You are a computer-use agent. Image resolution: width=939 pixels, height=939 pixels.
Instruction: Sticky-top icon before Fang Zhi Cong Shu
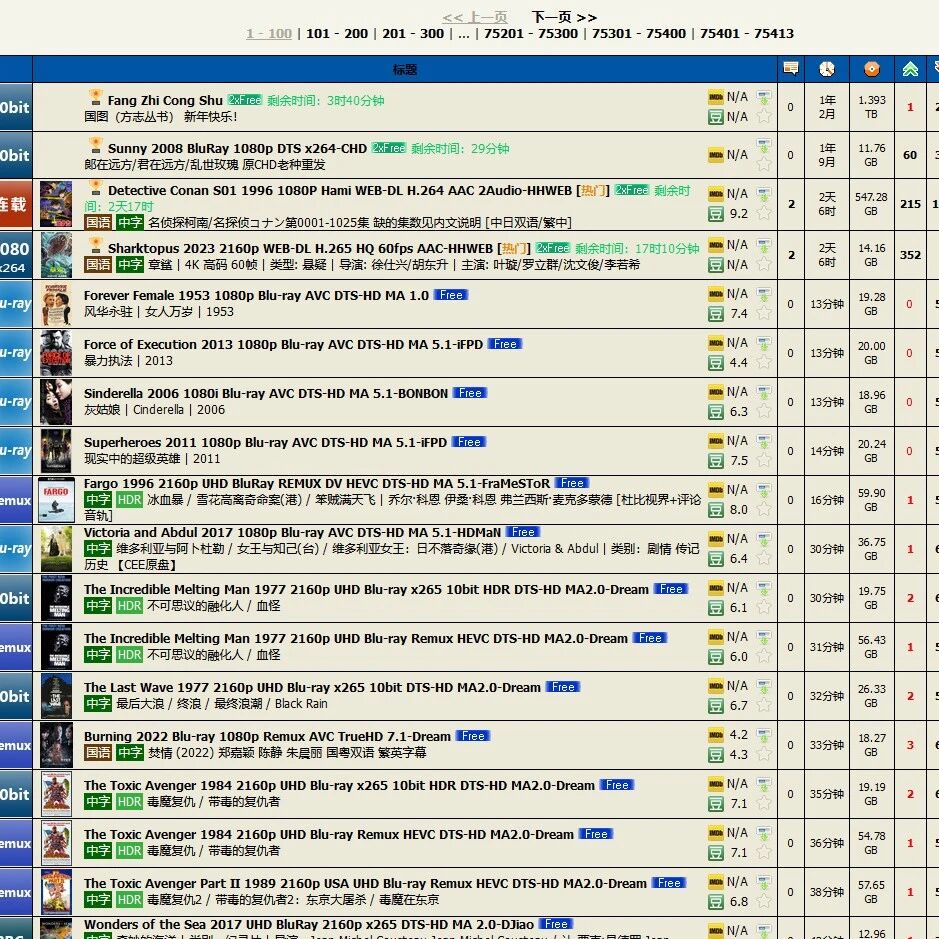click(95, 98)
